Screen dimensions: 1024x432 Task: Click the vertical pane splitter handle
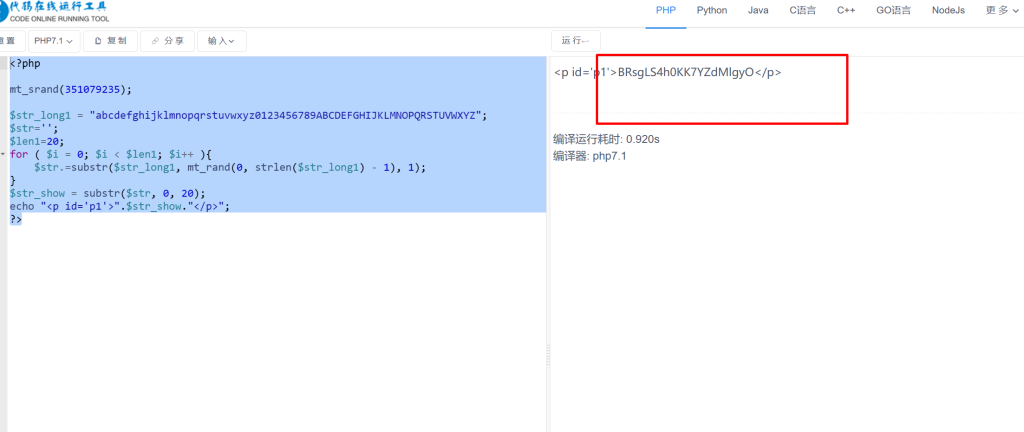pos(547,349)
